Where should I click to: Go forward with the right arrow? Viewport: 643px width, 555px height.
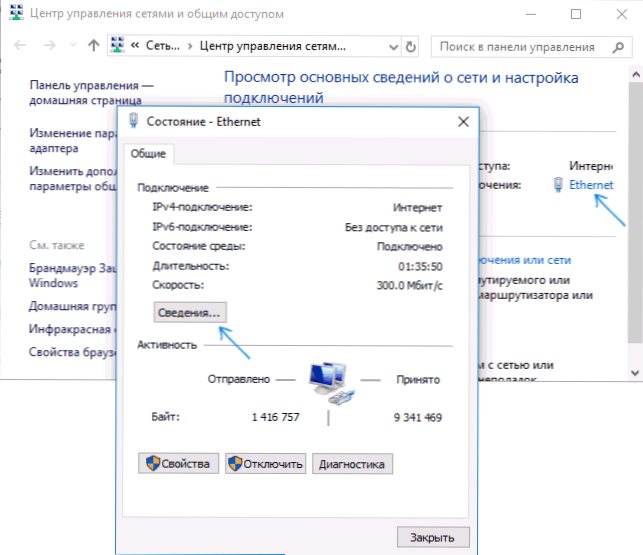(x=50, y=45)
